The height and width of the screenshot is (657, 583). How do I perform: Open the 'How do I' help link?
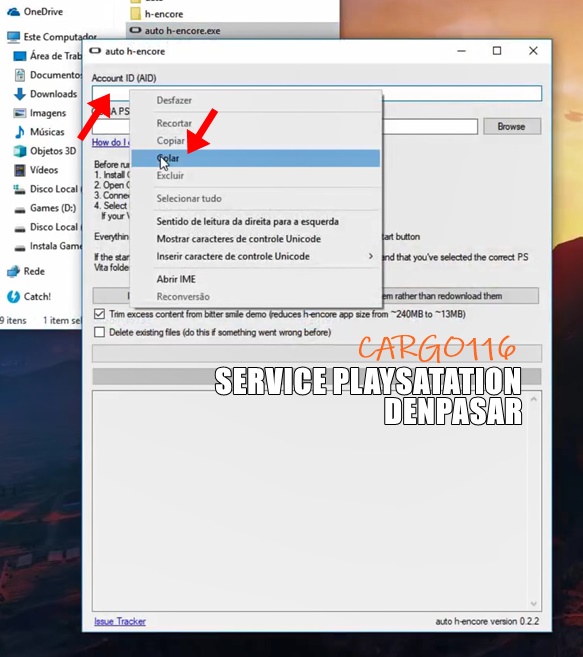pyautogui.click(x=111, y=142)
